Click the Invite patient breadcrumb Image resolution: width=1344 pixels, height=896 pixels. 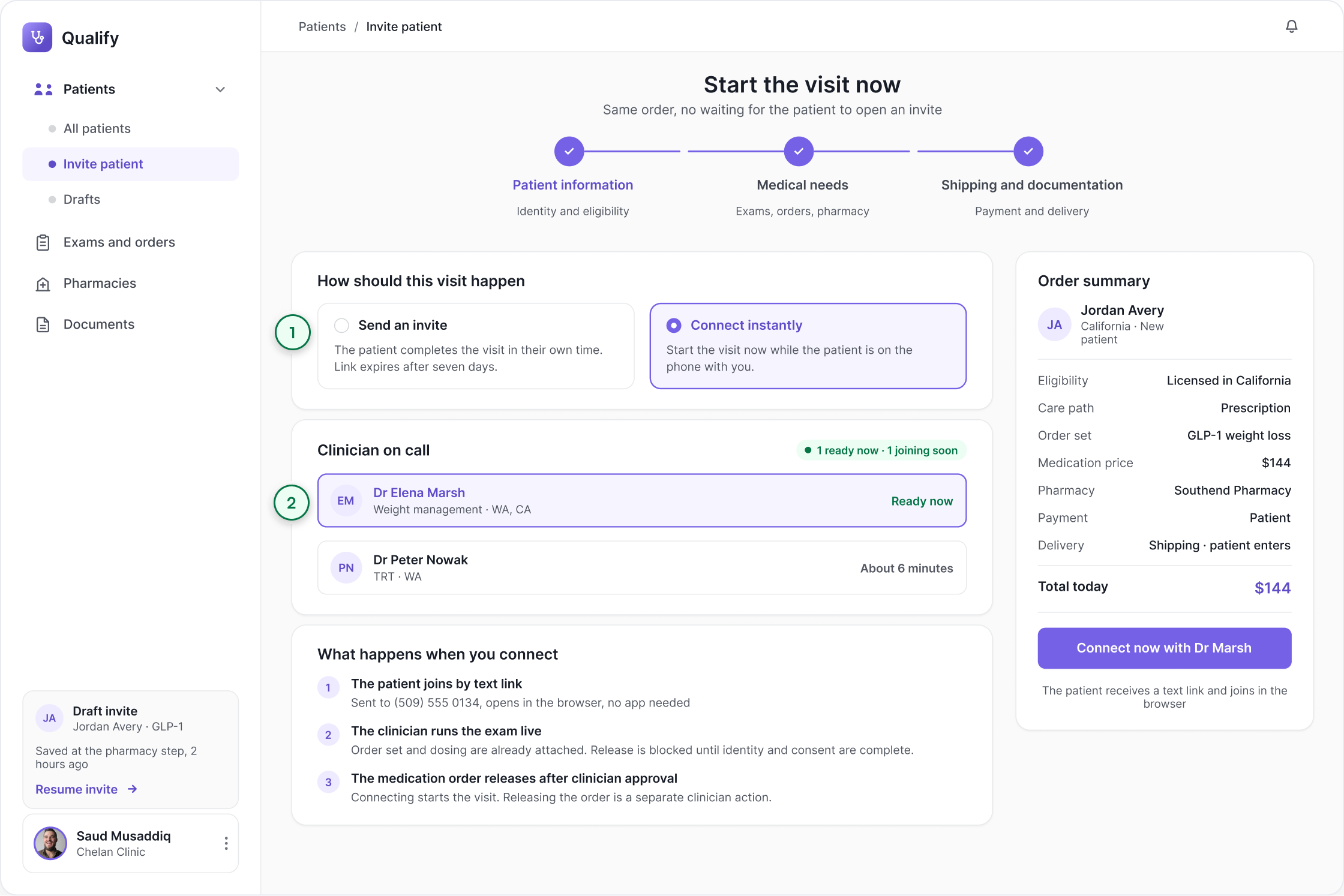[x=404, y=26]
